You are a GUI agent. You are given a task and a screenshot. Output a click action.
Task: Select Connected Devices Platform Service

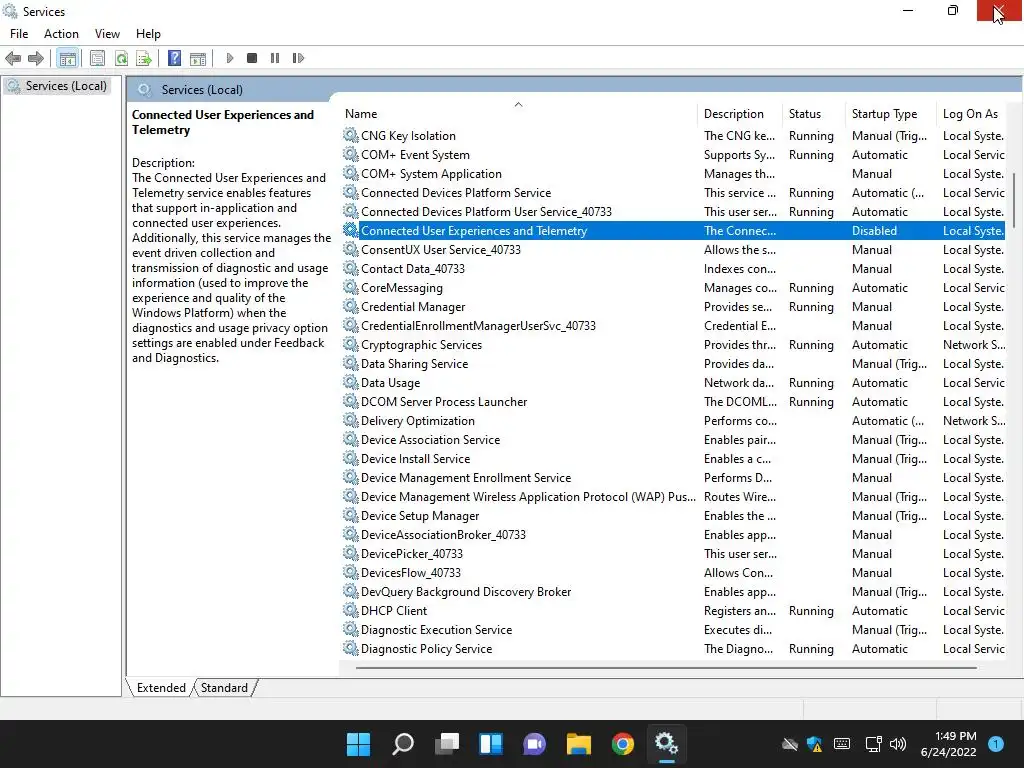tap(673, 193)
